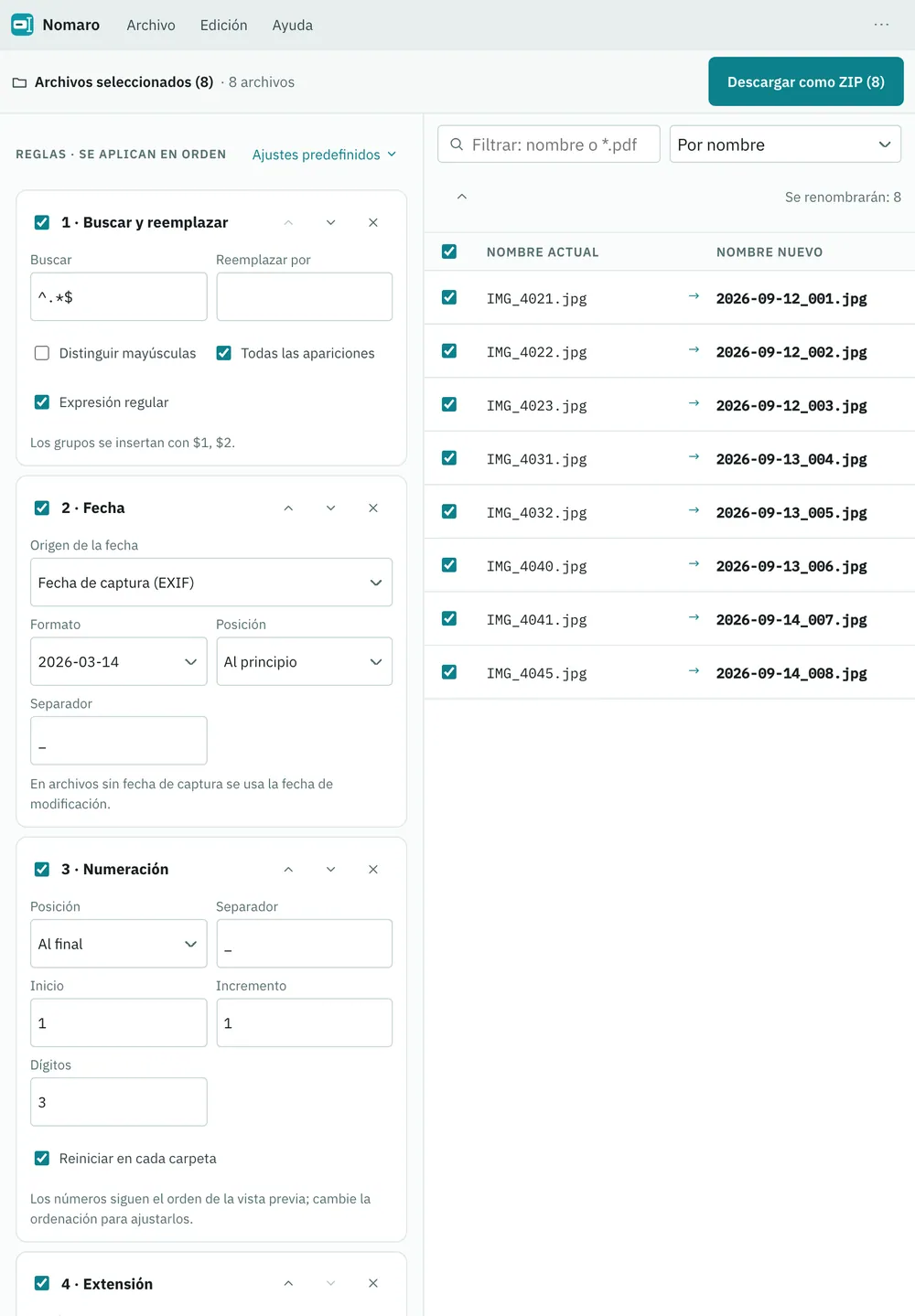Uncheck Todas las apariciones
The width and height of the screenshot is (915, 1316).
pyautogui.click(x=223, y=353)
